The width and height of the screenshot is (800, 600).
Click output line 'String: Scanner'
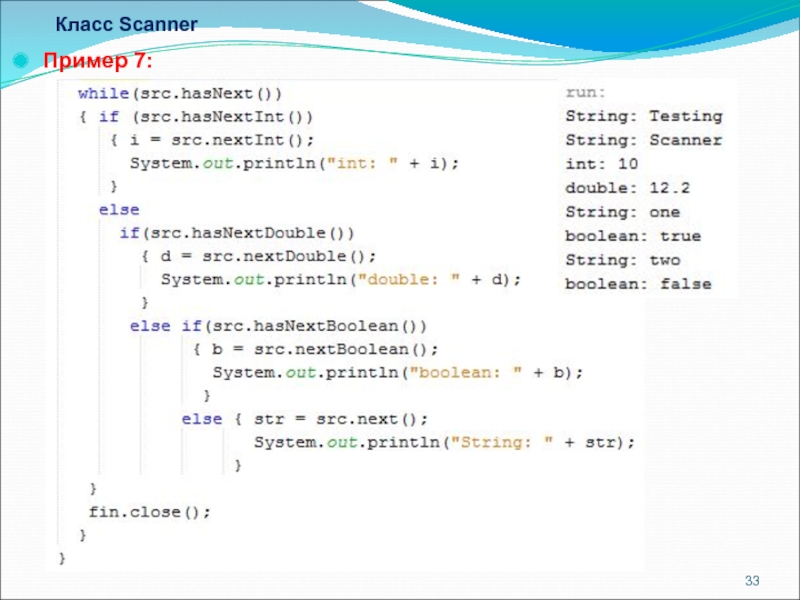click(644, 140)
